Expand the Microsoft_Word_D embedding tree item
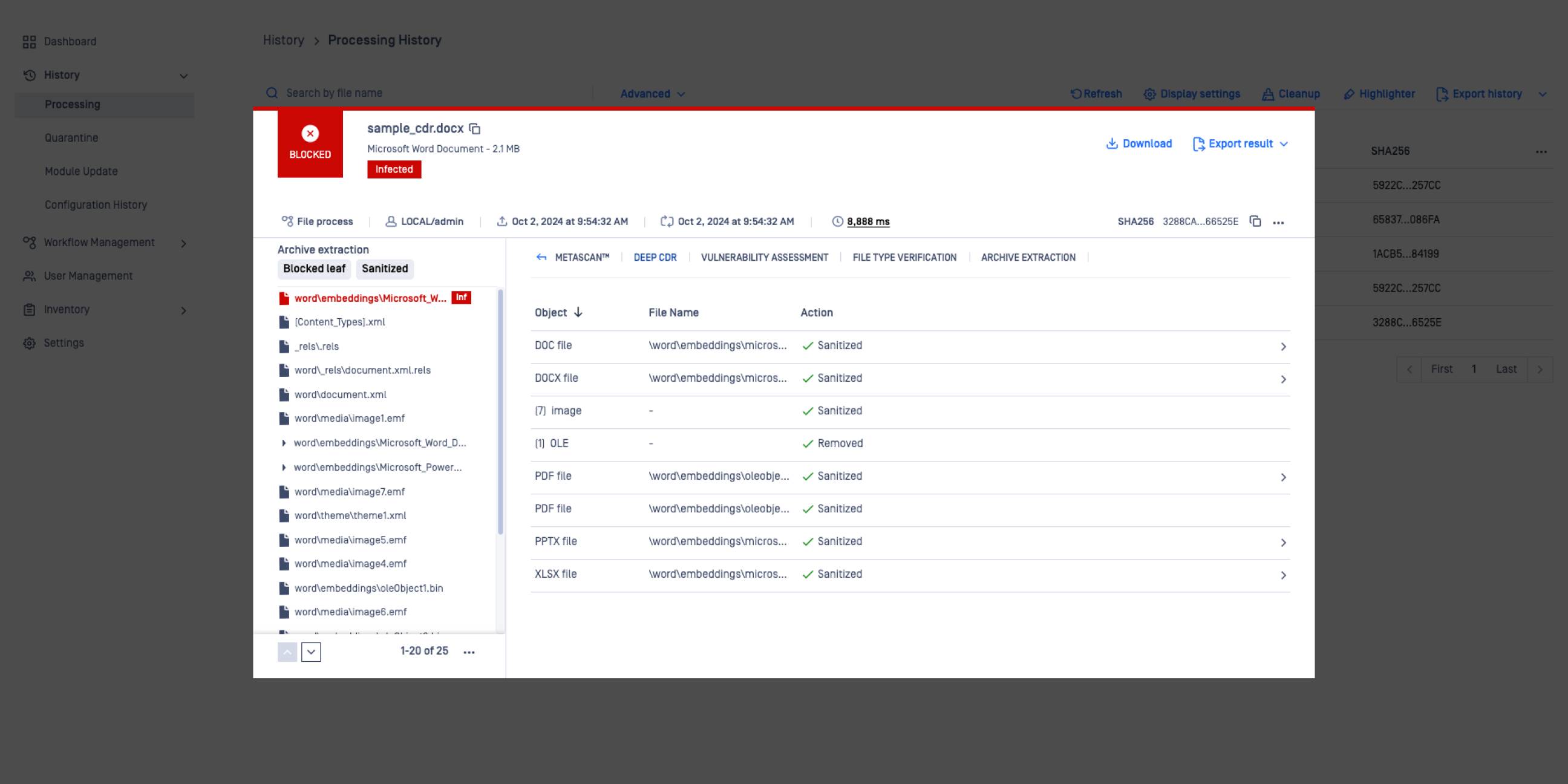1568x784 pixels. (284, 443)
